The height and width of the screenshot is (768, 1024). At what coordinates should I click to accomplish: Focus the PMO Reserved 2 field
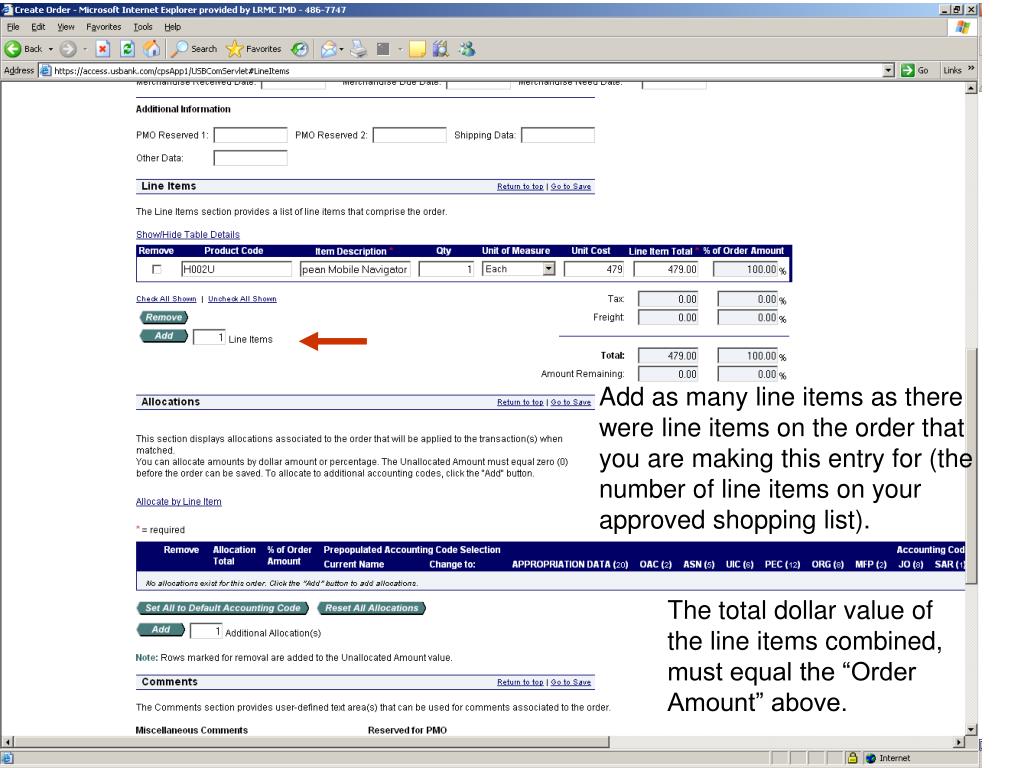click(x=409, y=135)
